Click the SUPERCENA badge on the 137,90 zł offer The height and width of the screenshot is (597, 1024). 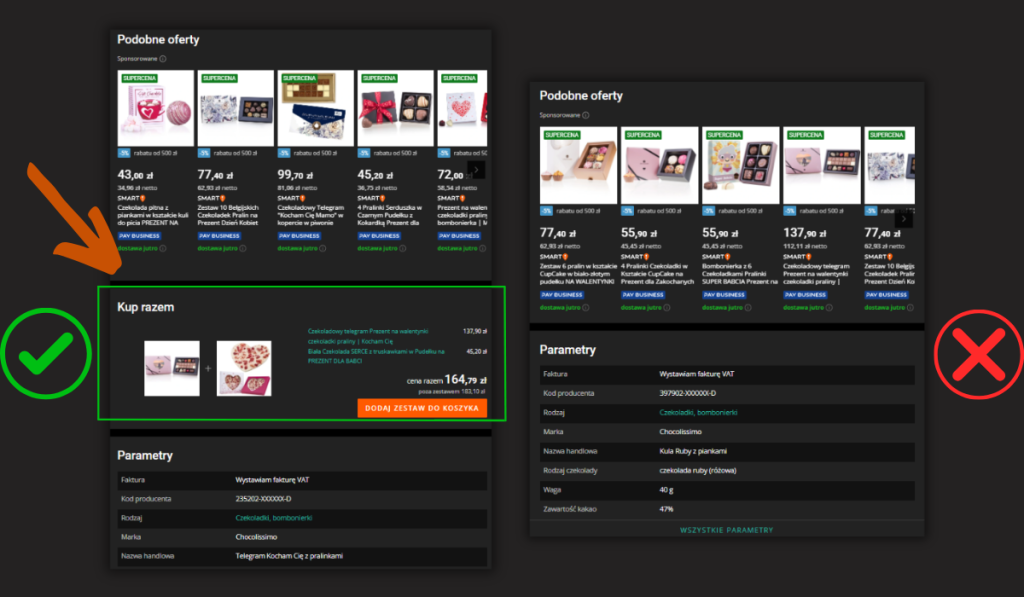tap(805, 135)
